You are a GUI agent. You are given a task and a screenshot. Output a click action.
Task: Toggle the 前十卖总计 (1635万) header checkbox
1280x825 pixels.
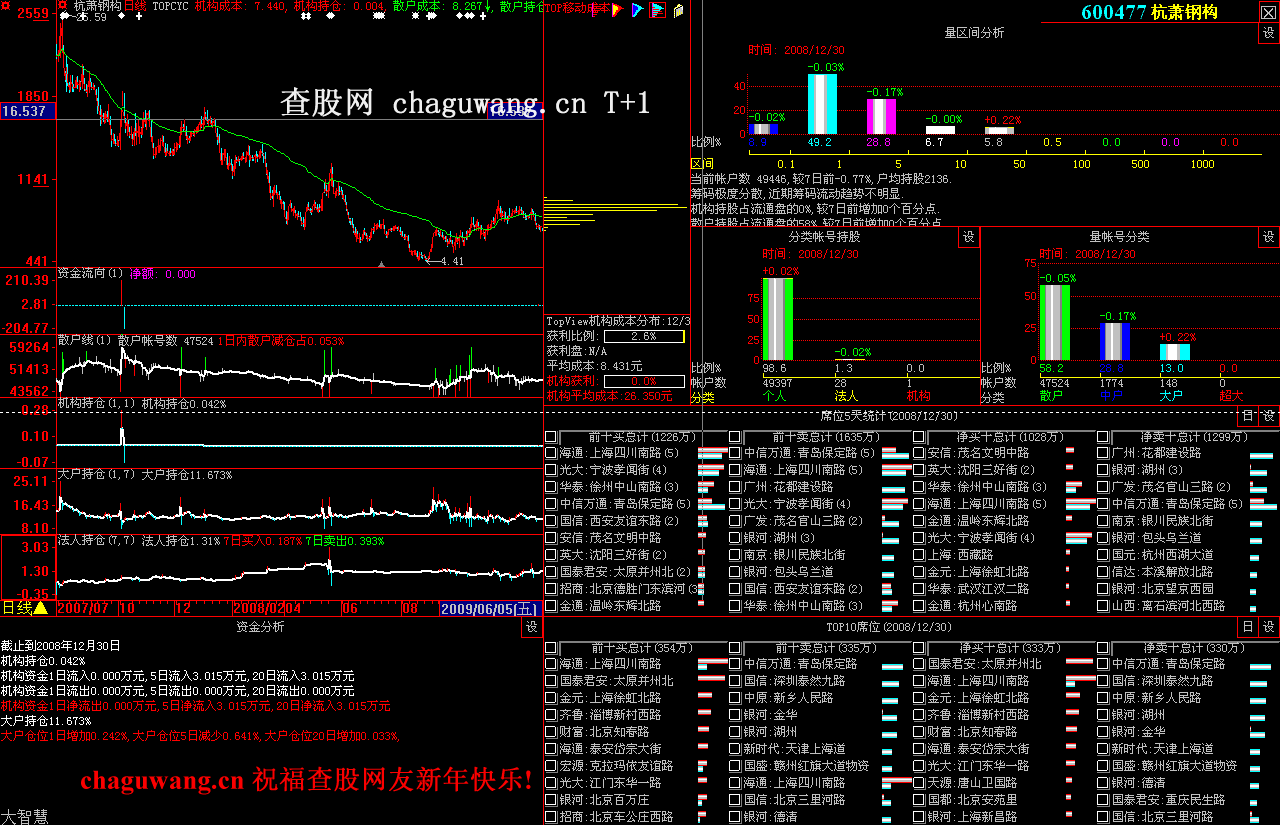pos(735,437)
